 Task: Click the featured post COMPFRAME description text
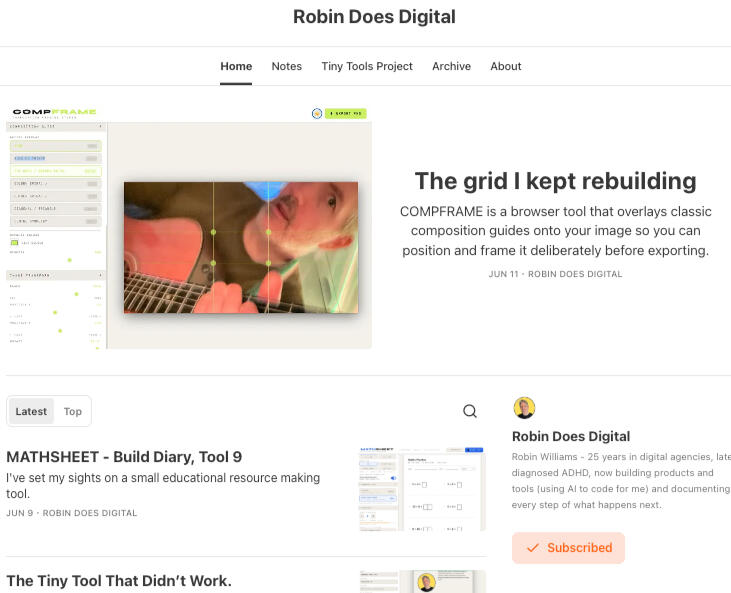556,231
